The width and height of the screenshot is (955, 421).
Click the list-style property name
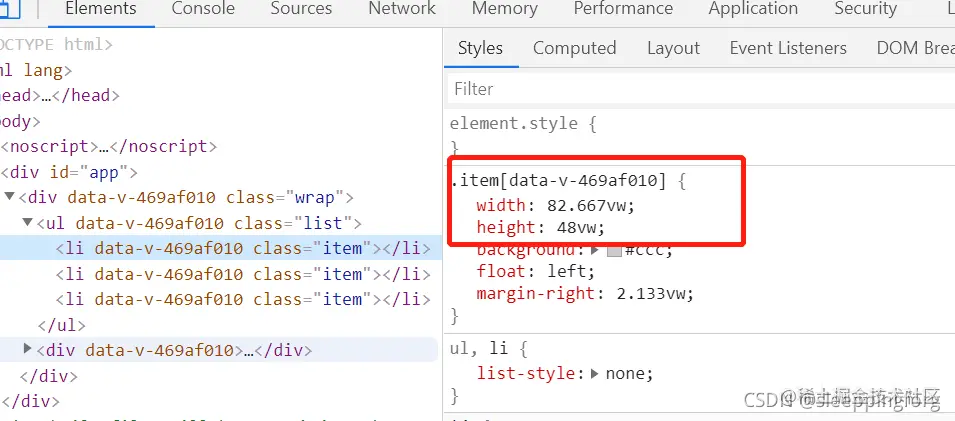(x=525, y=373)
